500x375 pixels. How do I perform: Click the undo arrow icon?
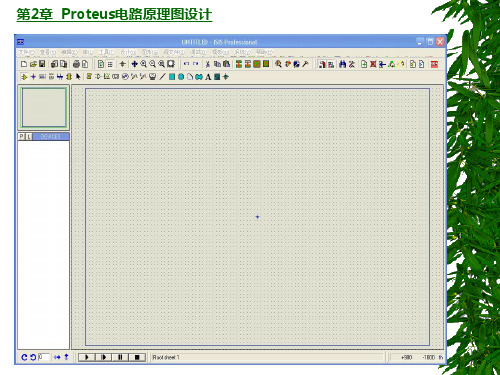coord(186,64)
